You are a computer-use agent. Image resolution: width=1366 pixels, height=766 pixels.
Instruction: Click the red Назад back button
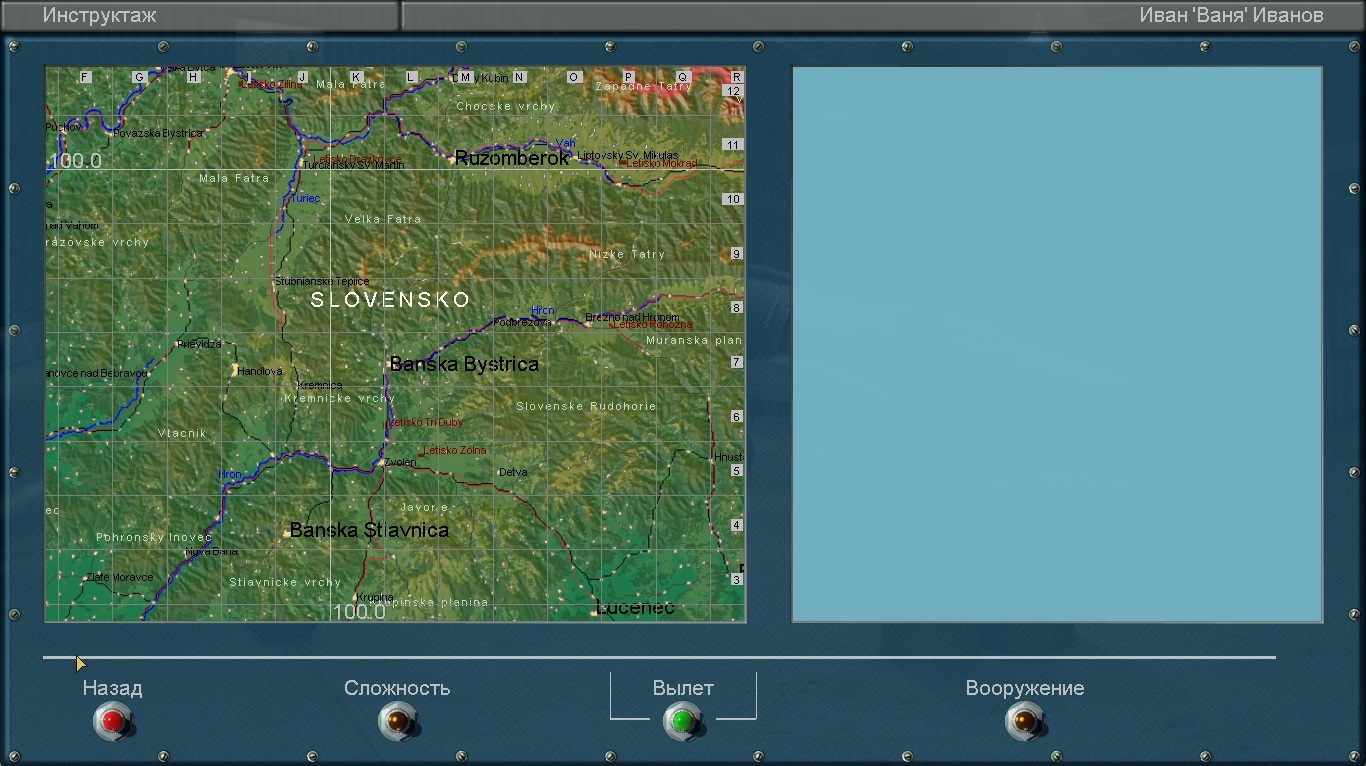[113, 721]
